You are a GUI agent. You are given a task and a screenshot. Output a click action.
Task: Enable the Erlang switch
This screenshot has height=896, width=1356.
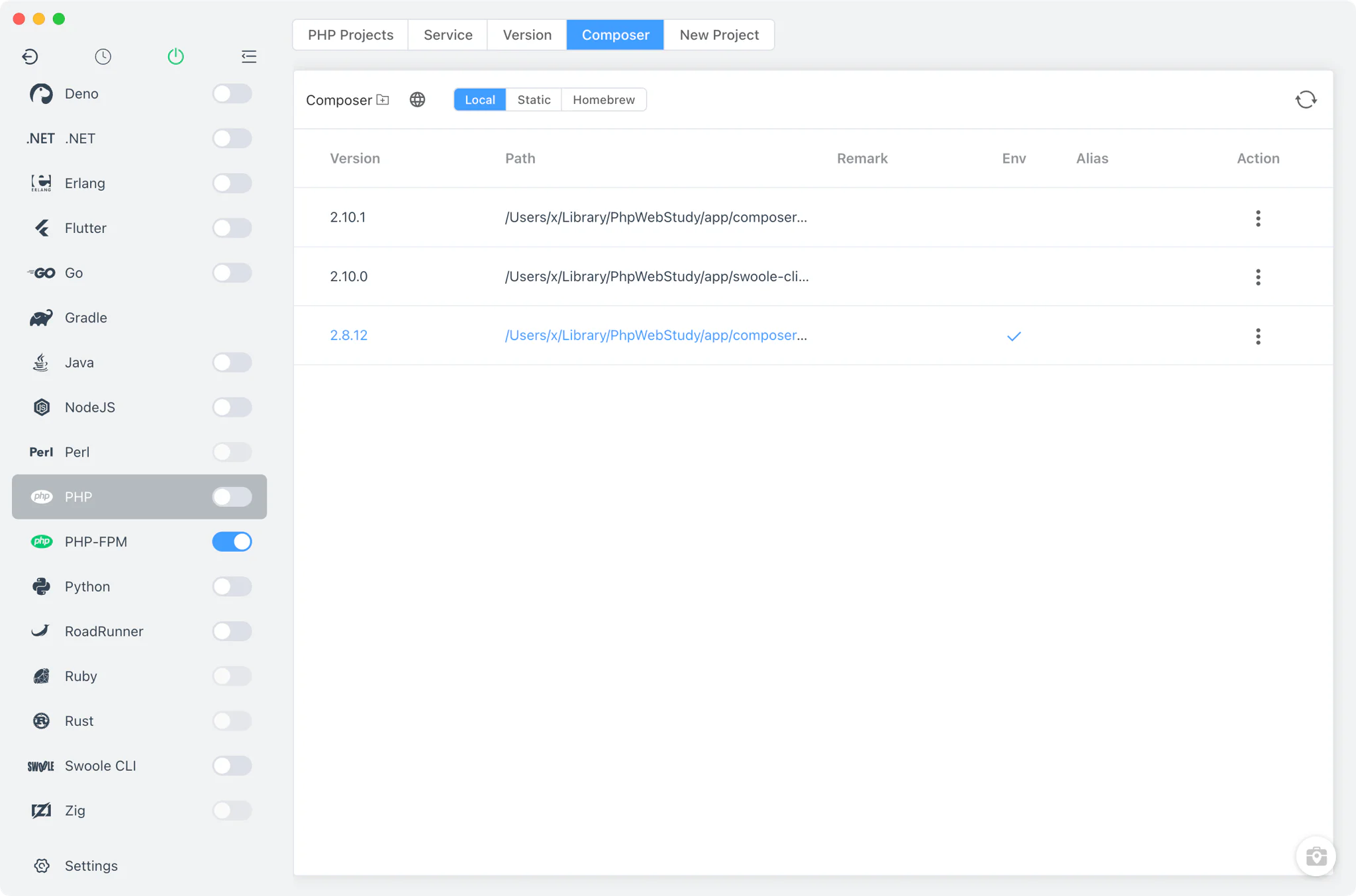(x=232, y=183)
